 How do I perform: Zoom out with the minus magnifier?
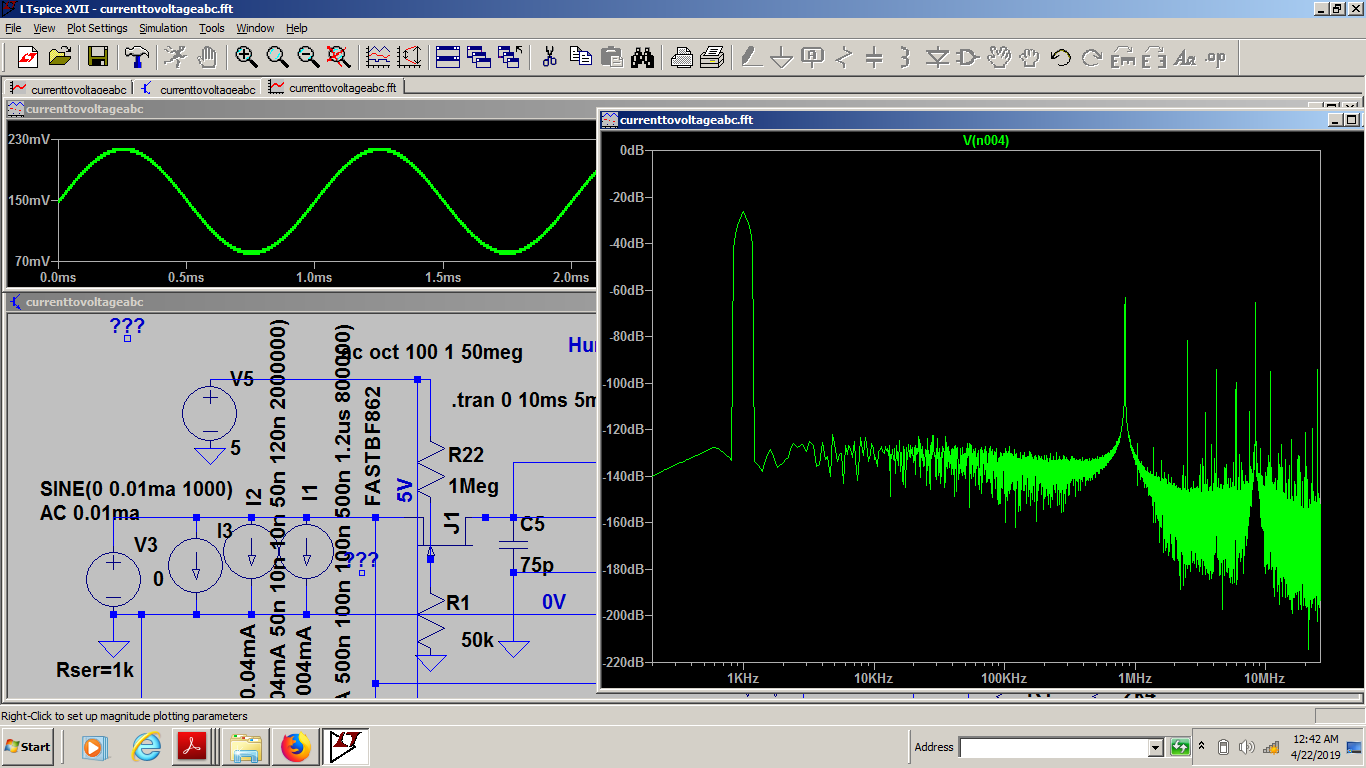click(308, 57)
